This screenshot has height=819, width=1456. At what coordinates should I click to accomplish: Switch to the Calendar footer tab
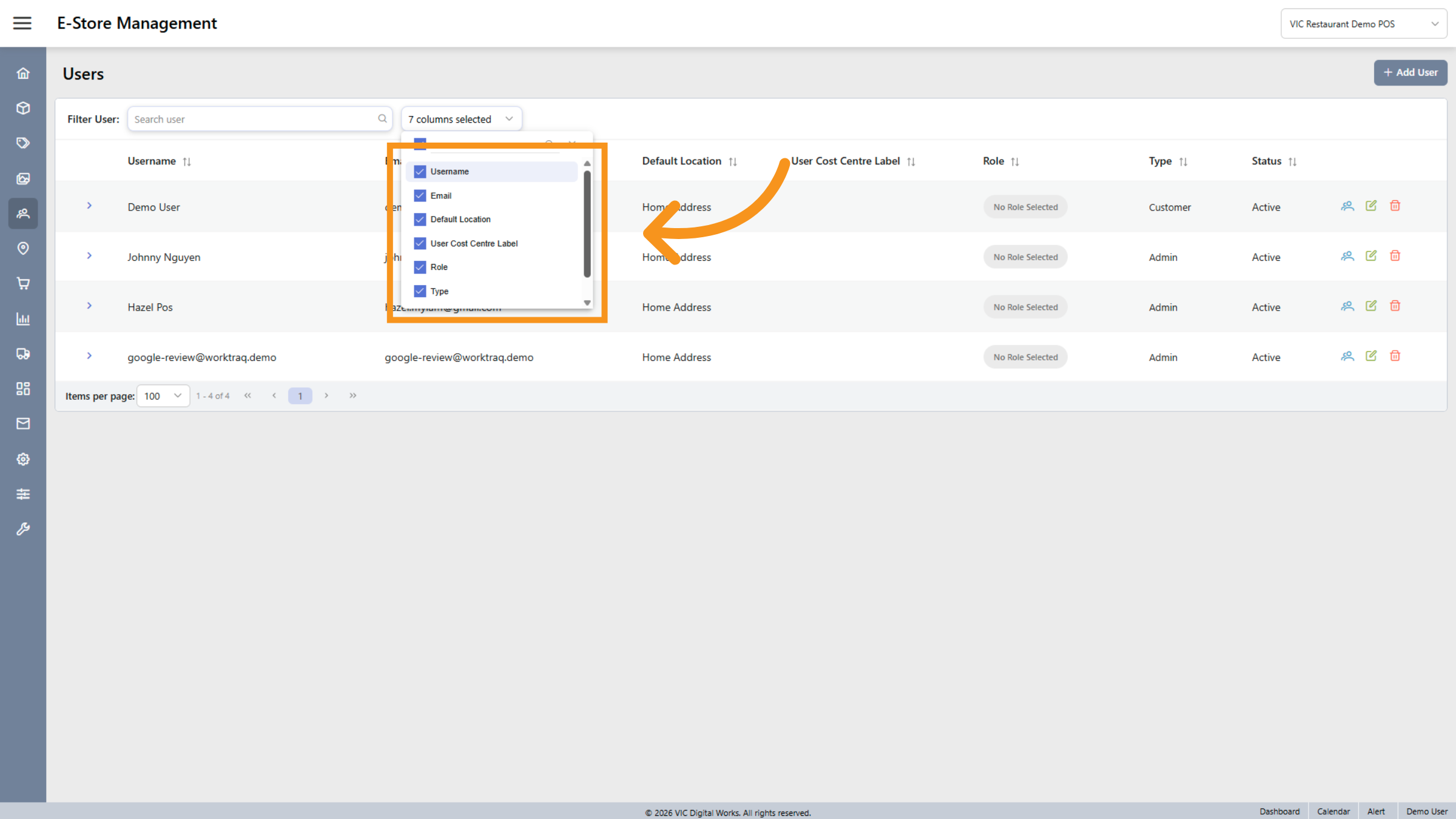click(1333, 811)
